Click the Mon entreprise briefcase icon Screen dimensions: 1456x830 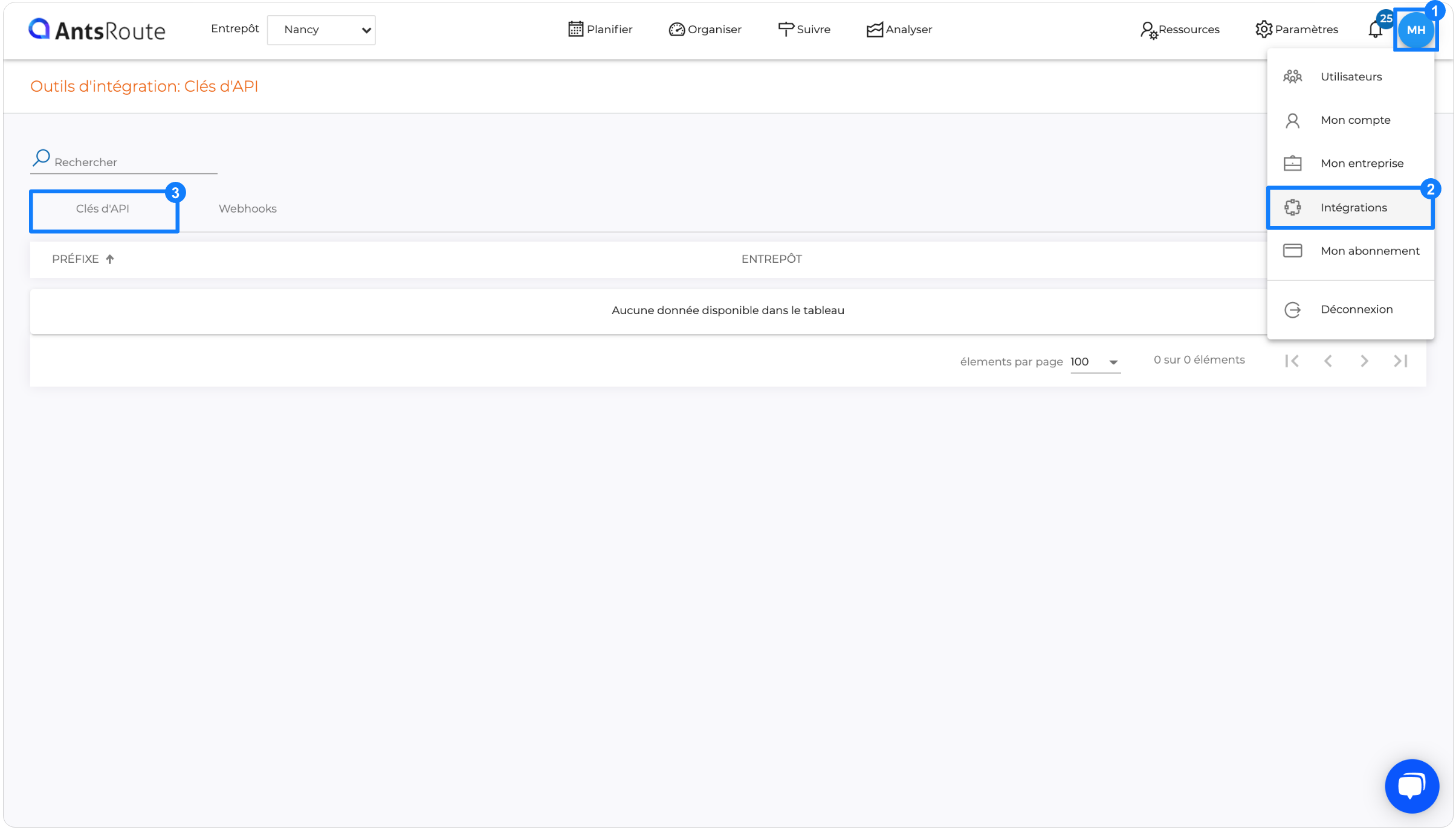click(1292, 164)
